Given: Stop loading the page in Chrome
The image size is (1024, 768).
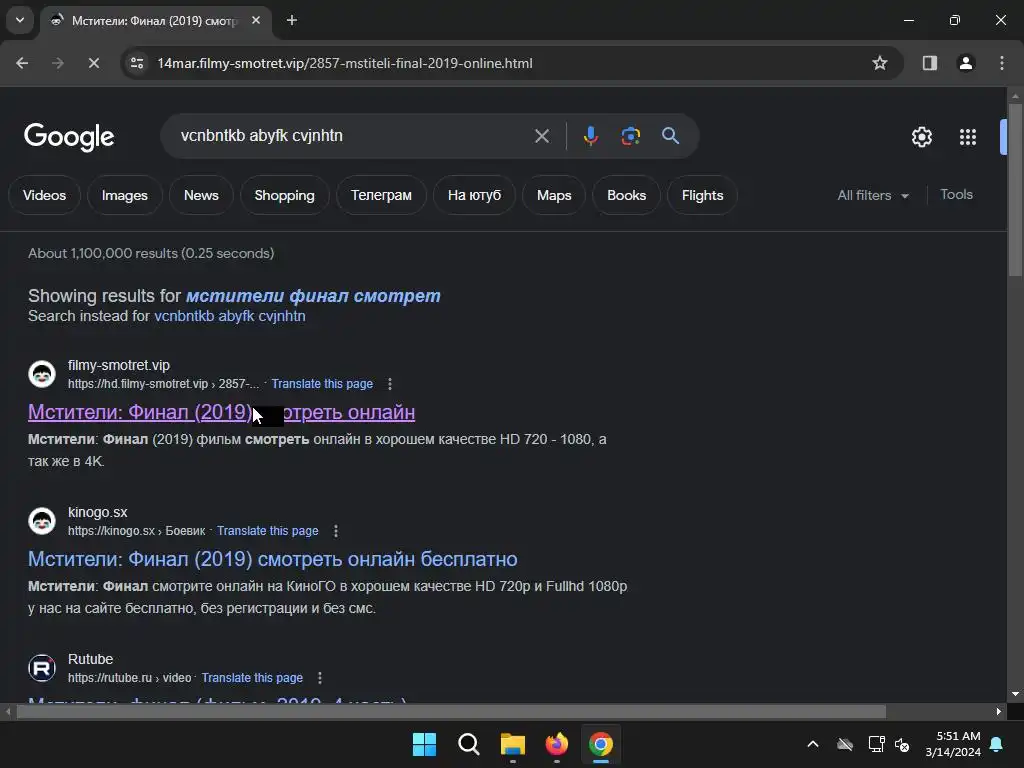Looking at the screenshot, I should (93, 63).
